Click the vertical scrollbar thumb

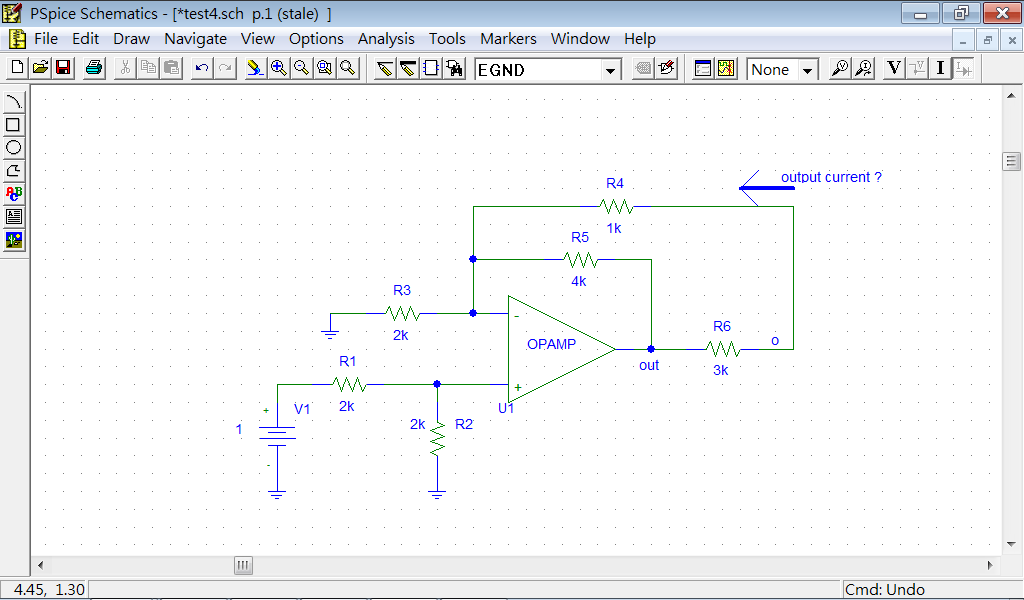(1011, 161)
